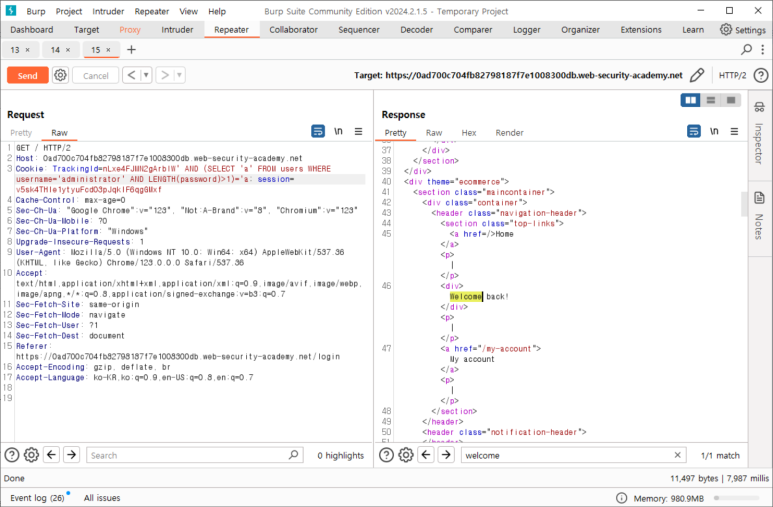773x507 pixels.
Task: Go to the Decoder tool tab
Action: click(x=416, y=30)
